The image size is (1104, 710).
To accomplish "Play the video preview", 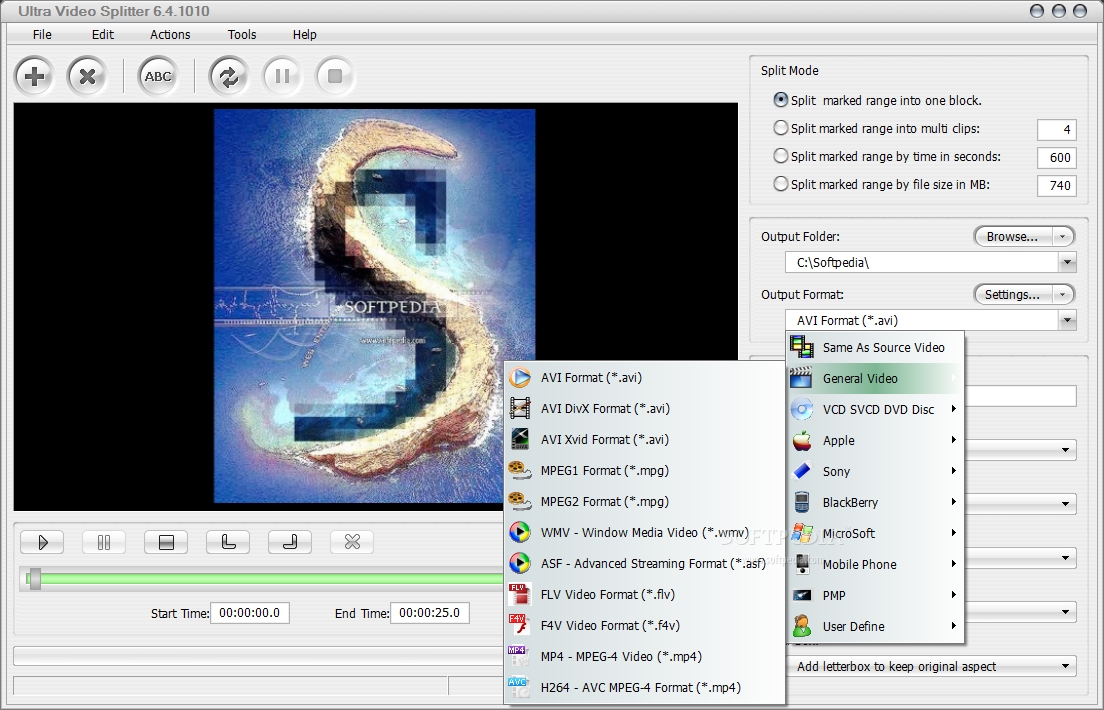I will point(42,542).
